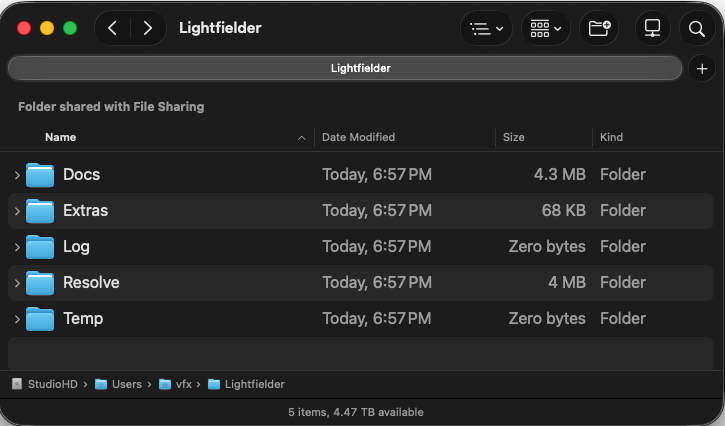Click the 4 MB size value
725x426 pixels.
pyautogui.click(x=567, y=282)
